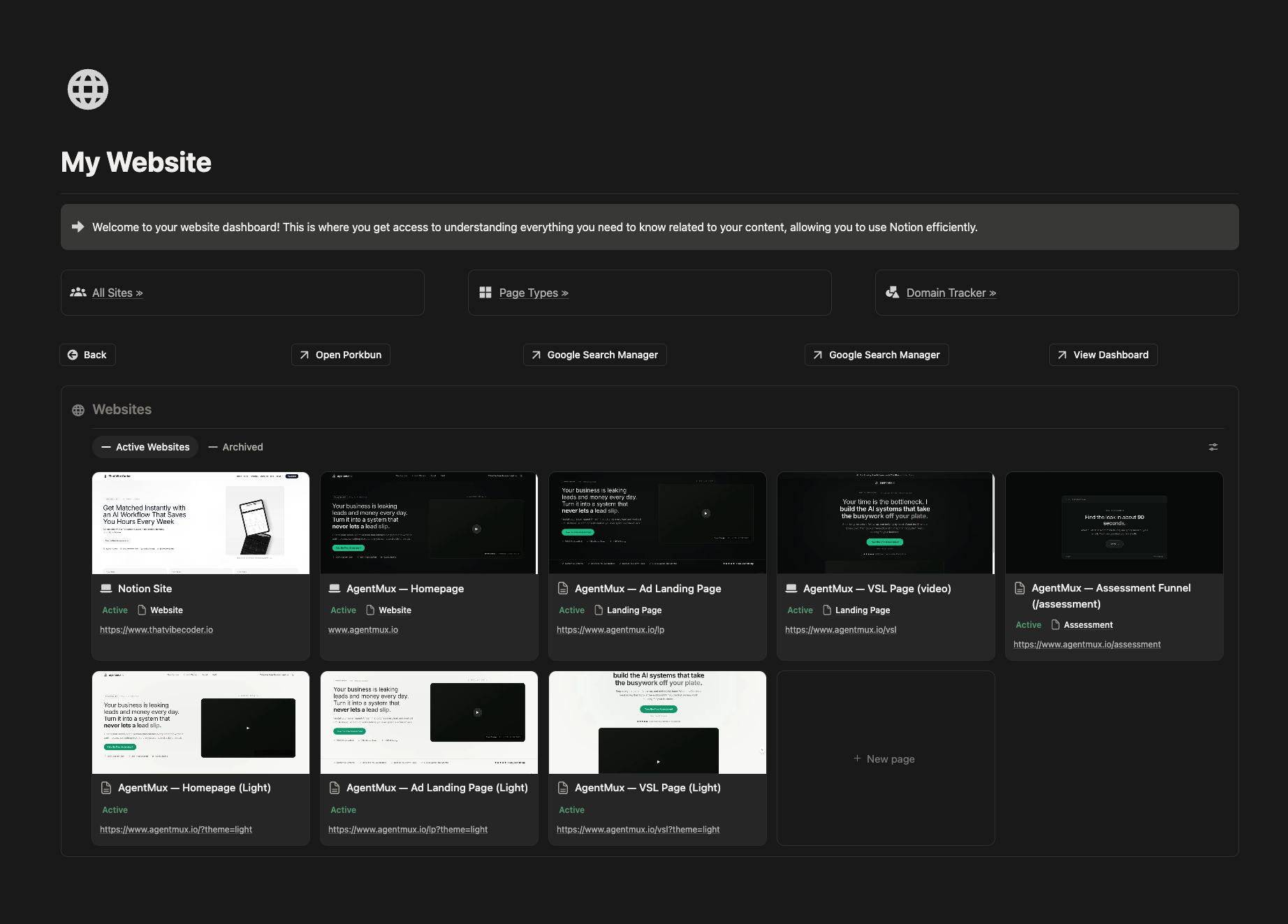Open the www.agentmux.io URL link
1288x924 pixels.
(363, 629)
